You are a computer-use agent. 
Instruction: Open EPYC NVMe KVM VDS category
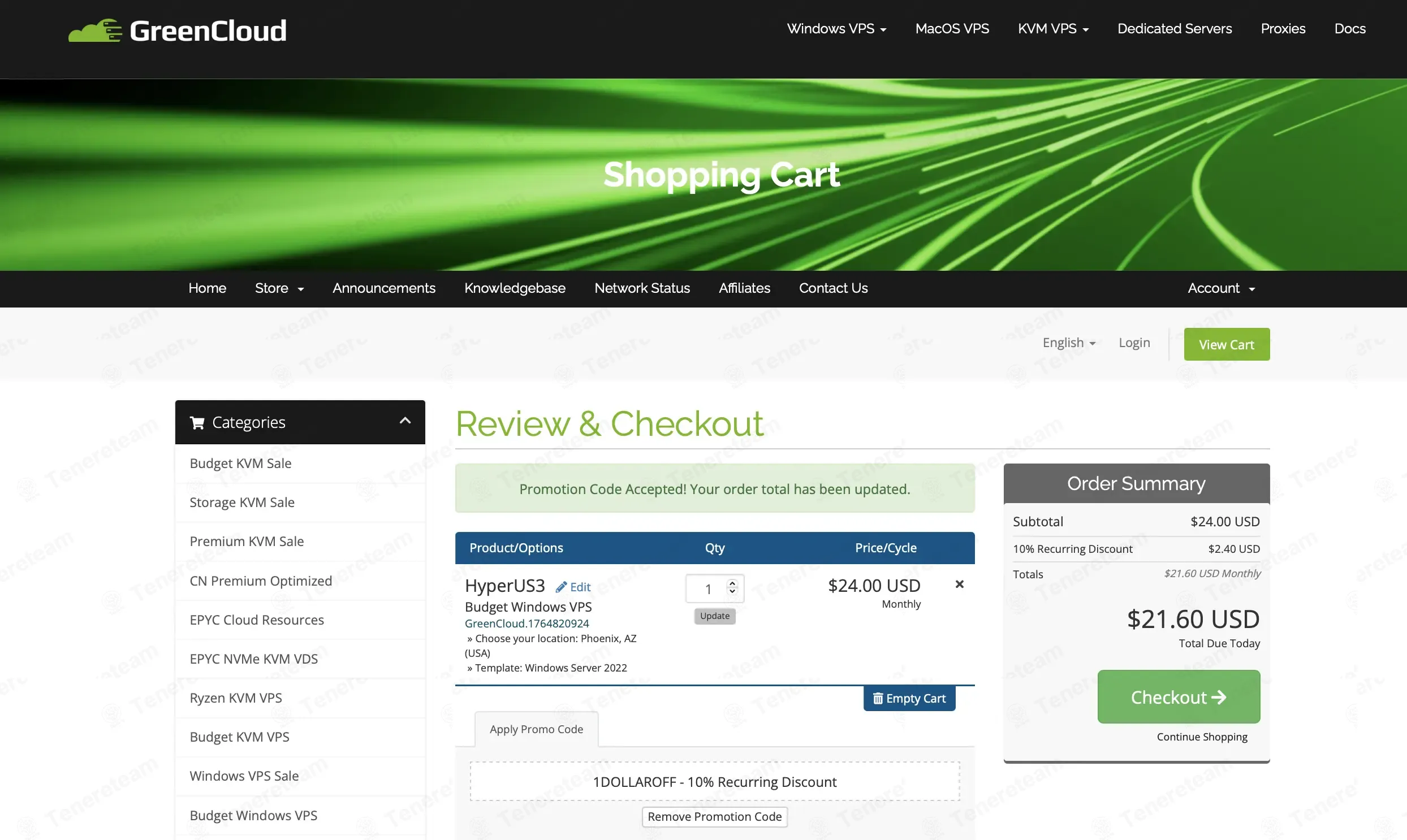click(x=300, y=659)
